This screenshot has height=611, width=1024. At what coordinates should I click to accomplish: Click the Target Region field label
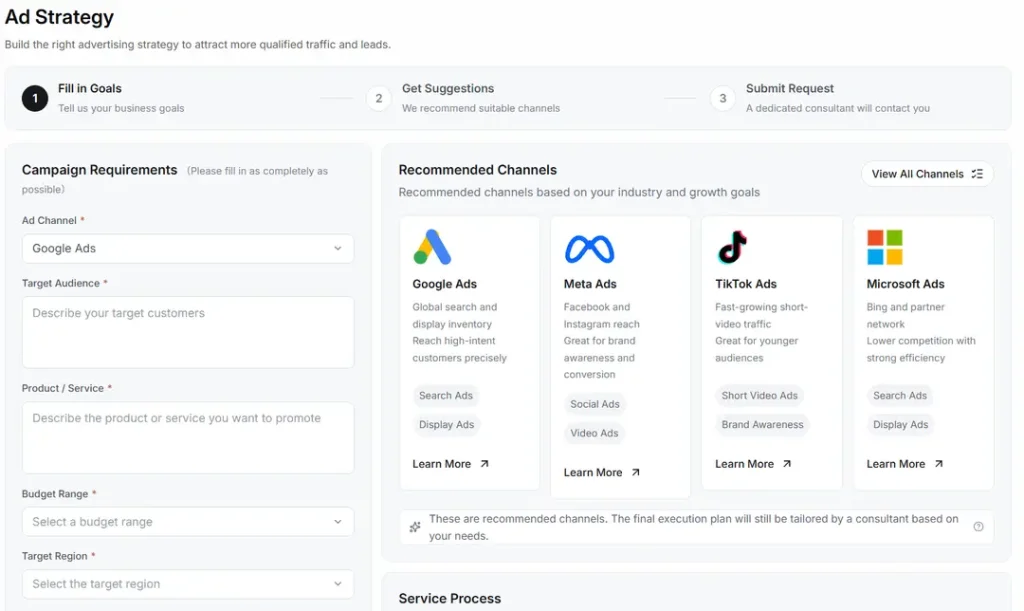[54, 556]
